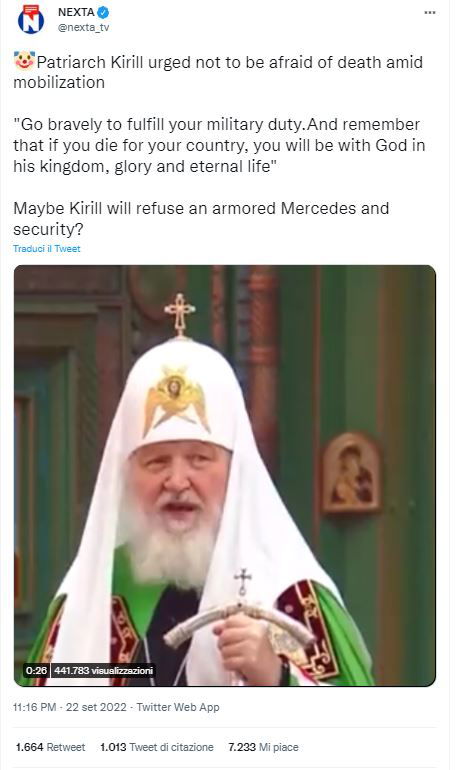Viewport: 455px width, 770px height.
Task: Show the 7.233 Mi piace likes list
Action: pos(263,747)
